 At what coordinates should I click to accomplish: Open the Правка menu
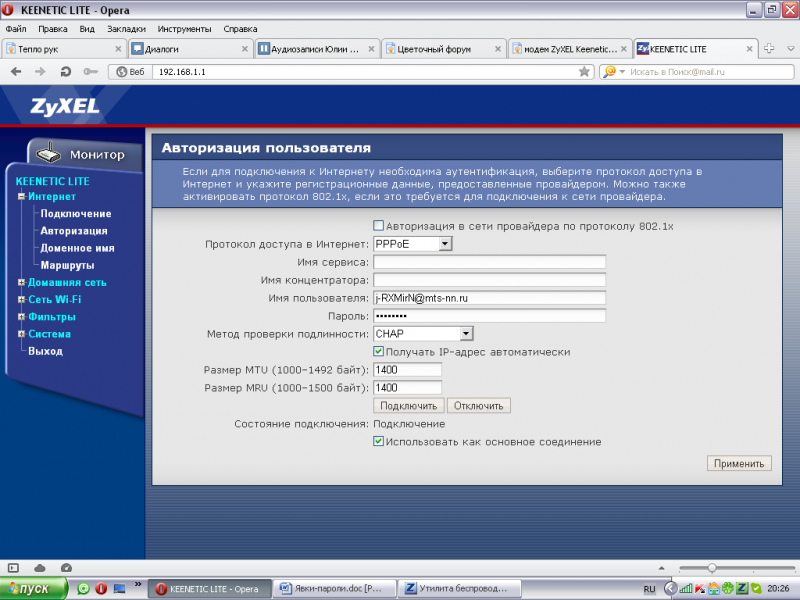click(x=53, y=29)
